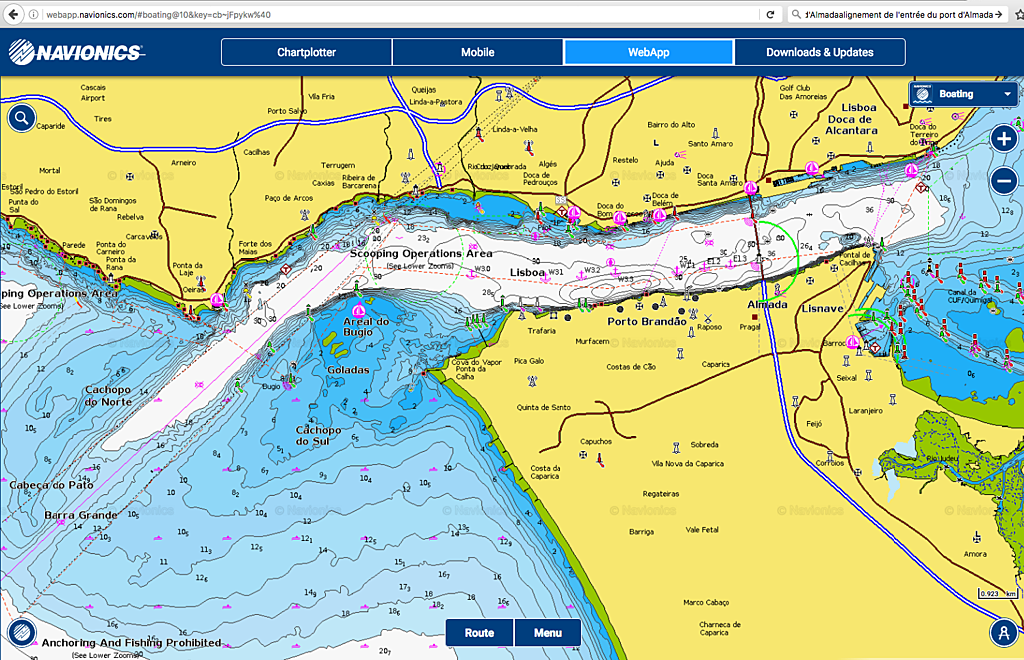This screenshot has height=660, width=1024.
Task: Click the Route button
Action: coord(479,633)
